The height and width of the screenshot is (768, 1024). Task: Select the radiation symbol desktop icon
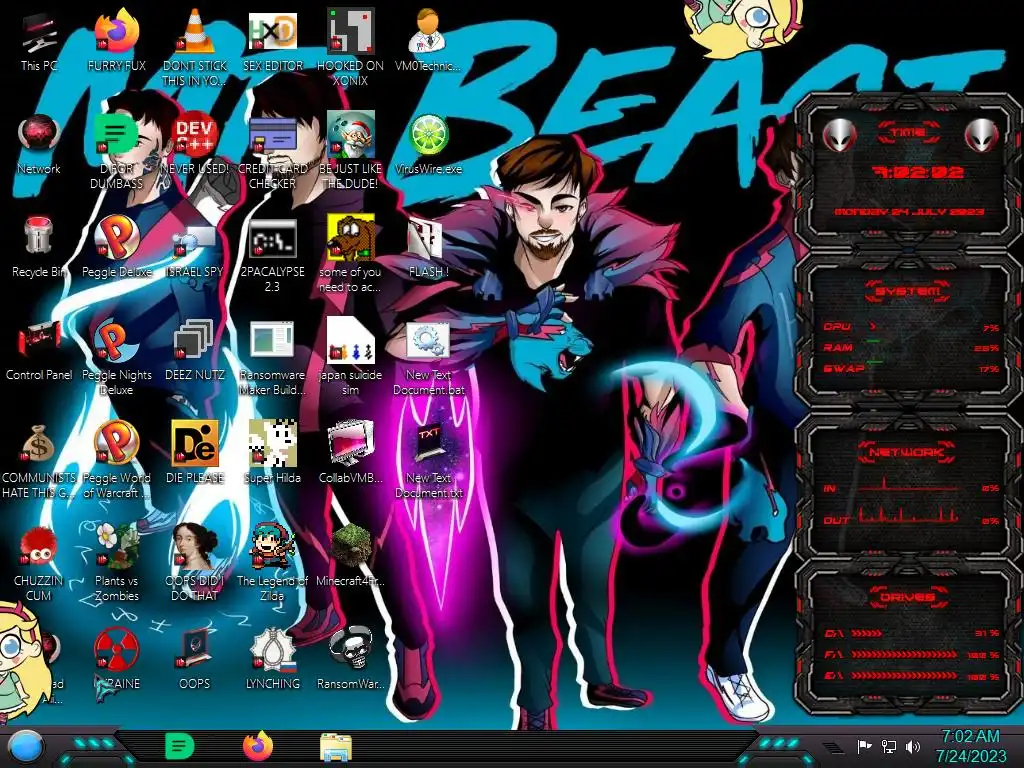click(x=117, y=649)
